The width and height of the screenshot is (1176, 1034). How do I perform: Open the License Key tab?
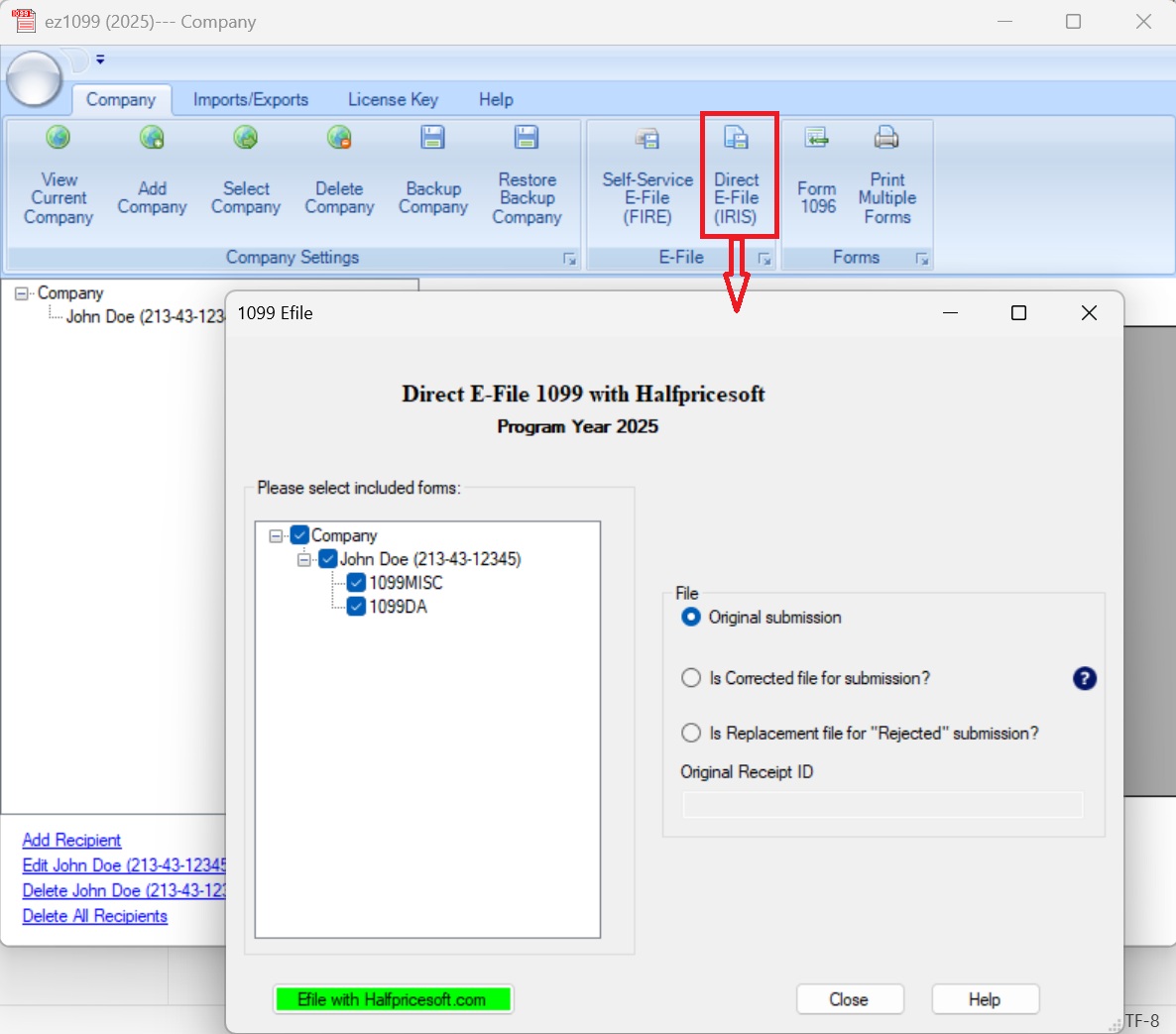(x=393, y=100)
